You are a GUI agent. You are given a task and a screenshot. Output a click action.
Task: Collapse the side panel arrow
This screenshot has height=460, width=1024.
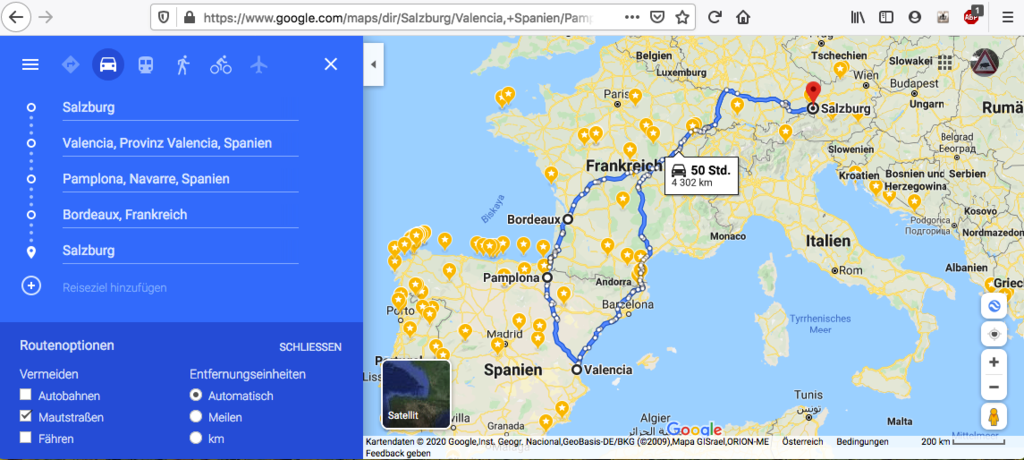pyautogui.click(x=374, y=64)
